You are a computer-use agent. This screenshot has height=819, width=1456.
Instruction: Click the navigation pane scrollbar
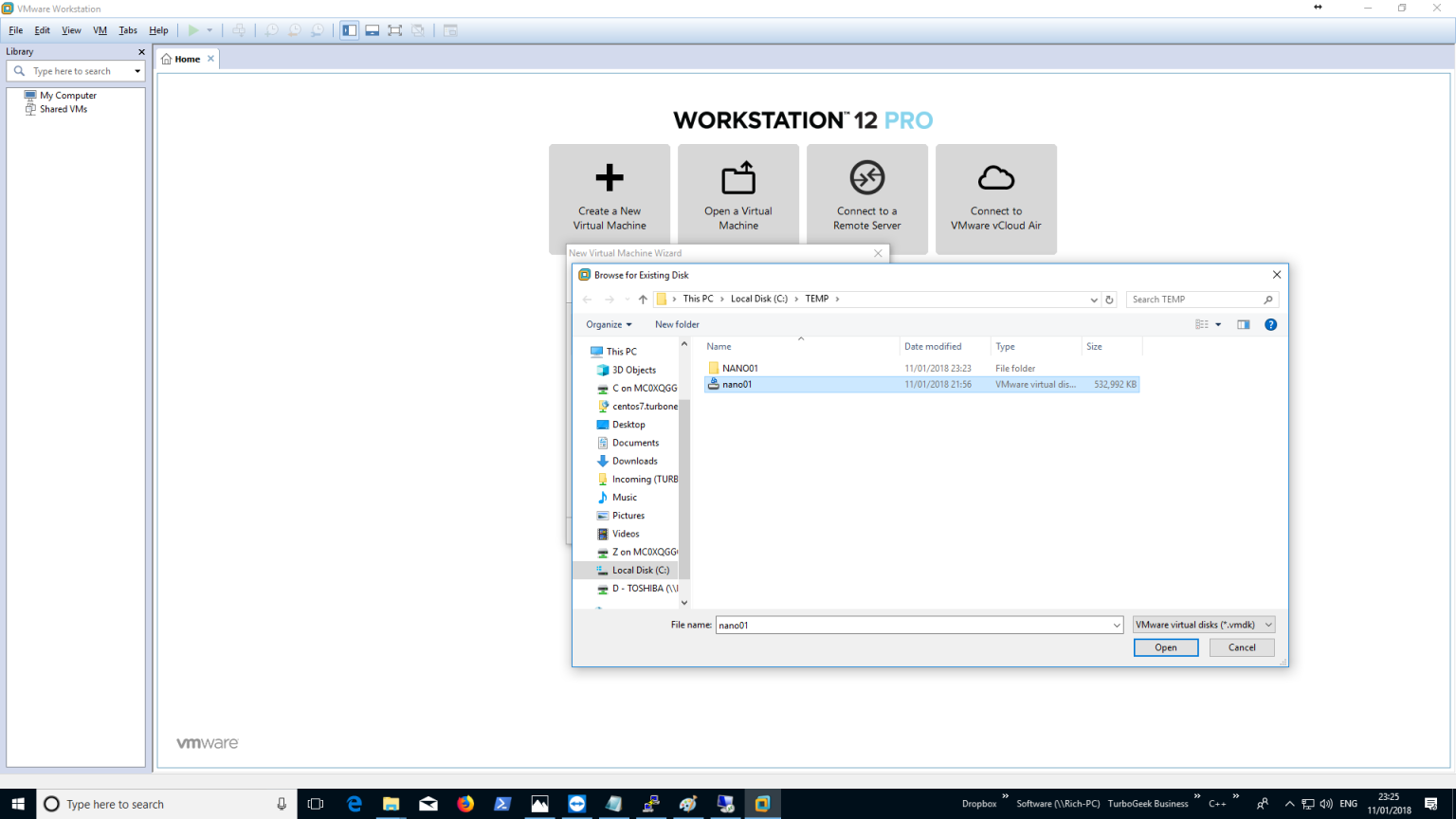pos(684,474)
